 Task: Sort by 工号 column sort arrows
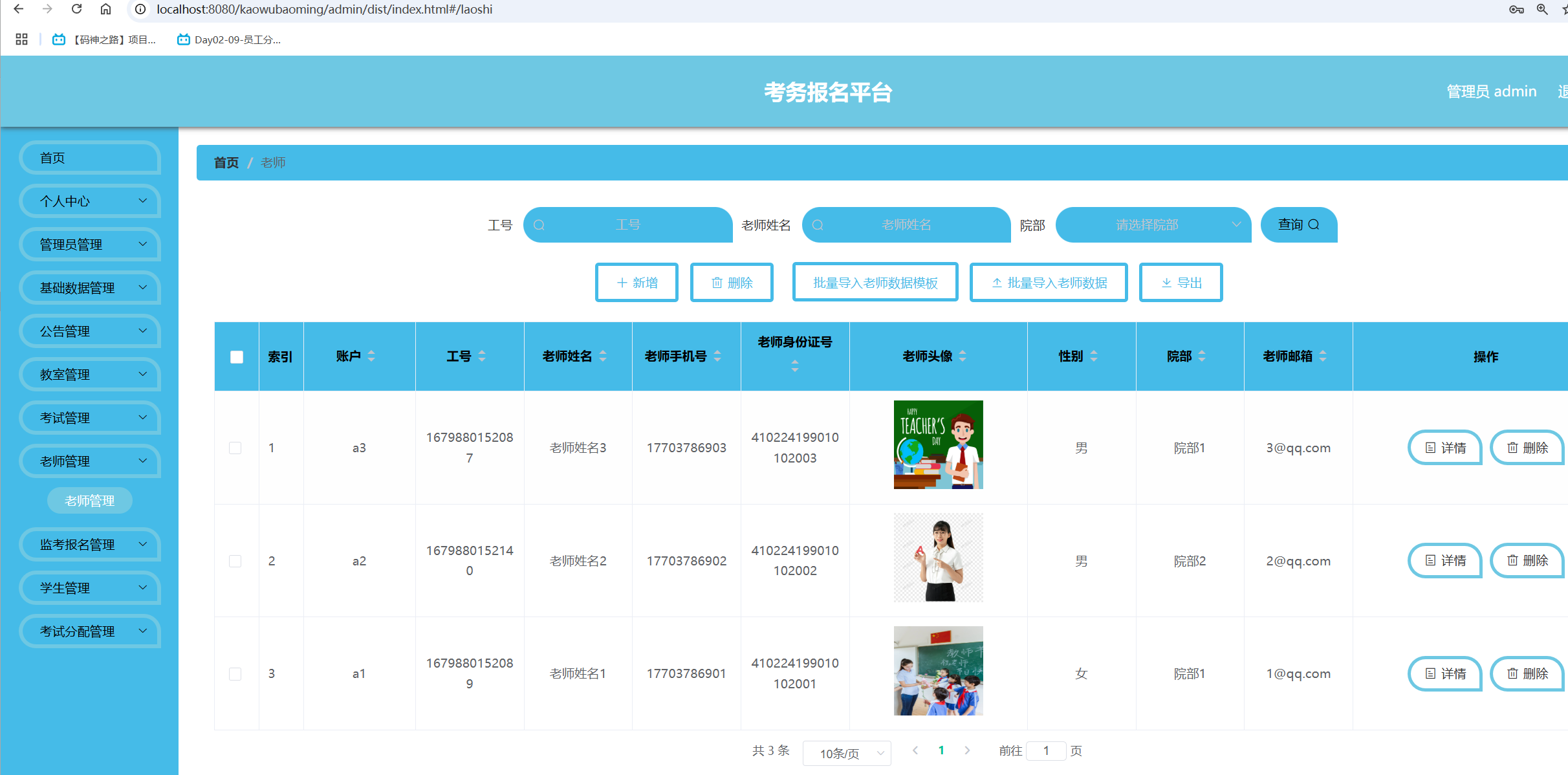coord(482,356)
